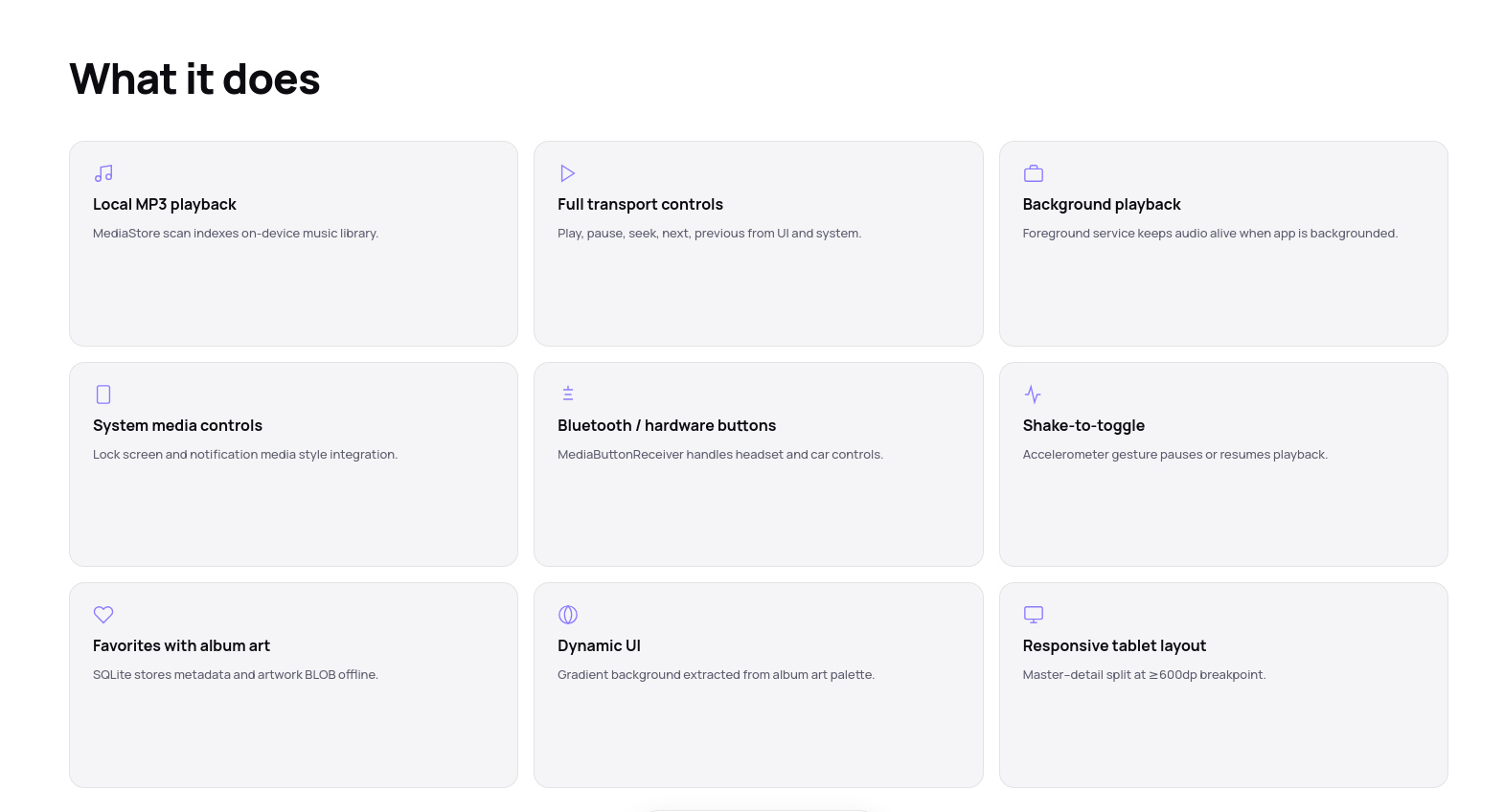Viewport: 1504px width, 812px height.
Task: Click the Background playback card title
Action: (x=1102, y=204)
